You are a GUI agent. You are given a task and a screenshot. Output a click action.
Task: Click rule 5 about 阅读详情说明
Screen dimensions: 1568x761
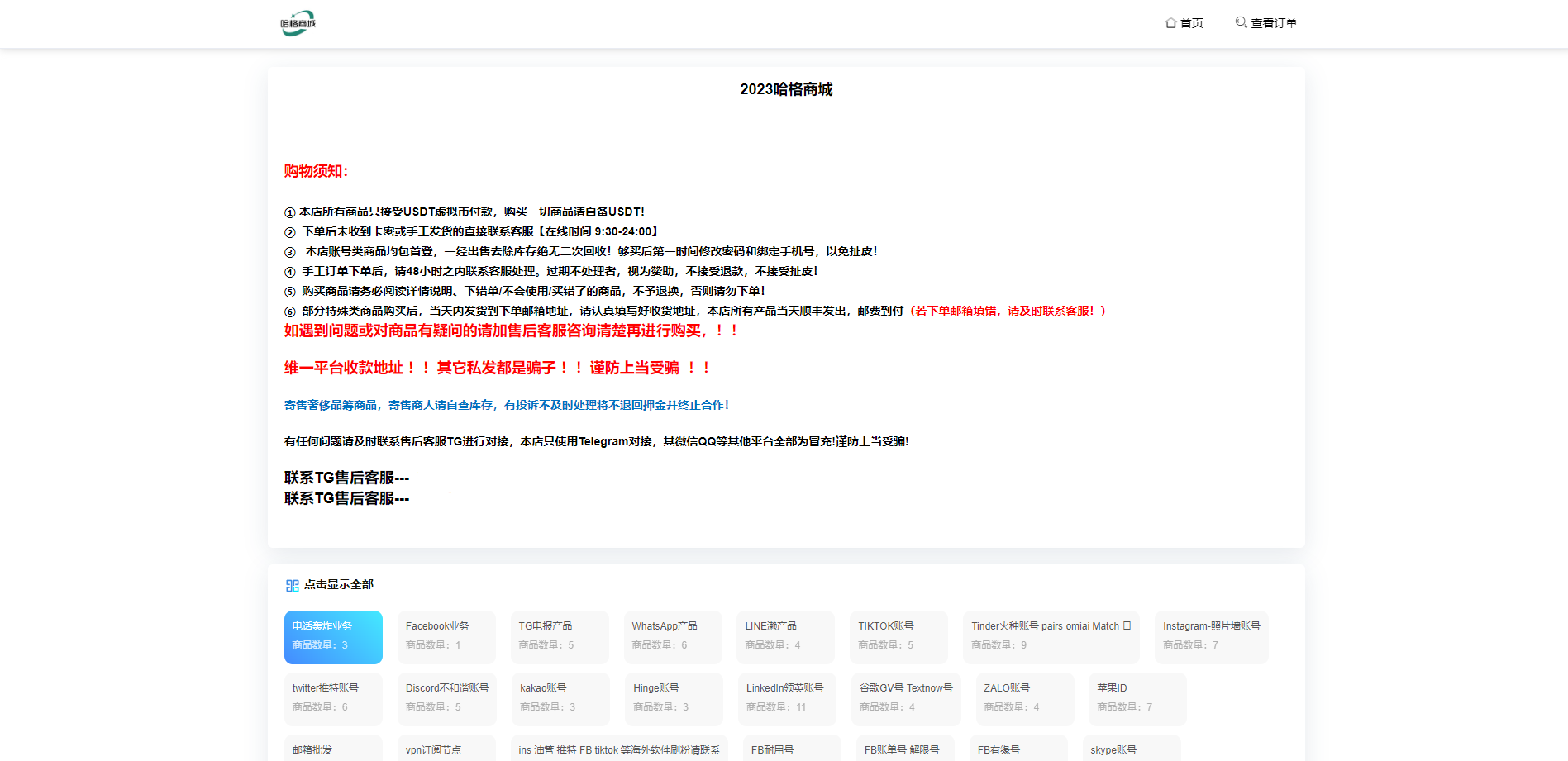point(525,291)
